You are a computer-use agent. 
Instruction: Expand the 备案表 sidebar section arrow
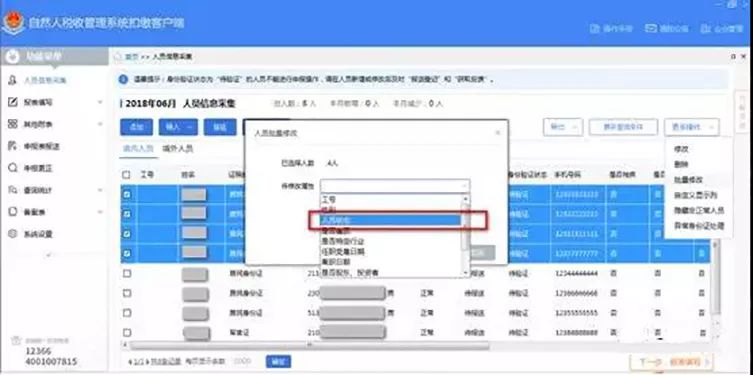pos(100,212)
